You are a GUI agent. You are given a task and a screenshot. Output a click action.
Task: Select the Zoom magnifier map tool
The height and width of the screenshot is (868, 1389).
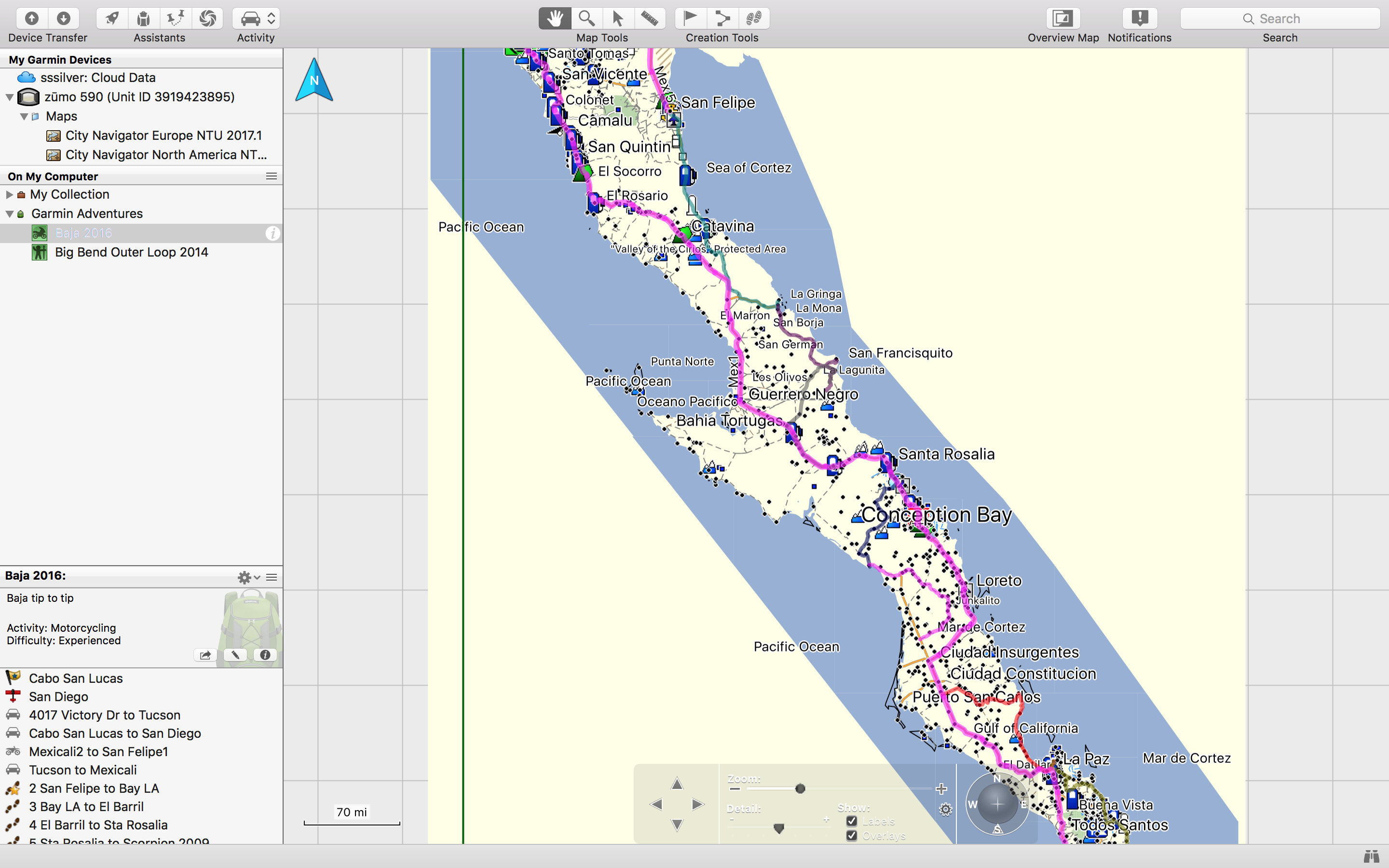(x=586, y=18)
